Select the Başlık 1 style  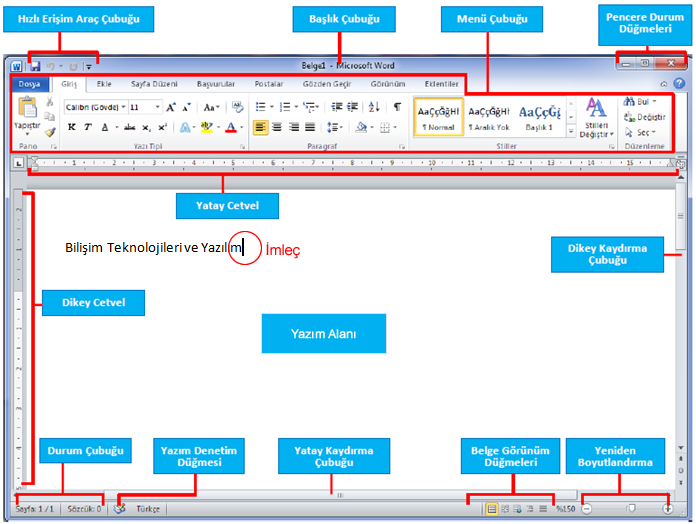tap(538, 117)
